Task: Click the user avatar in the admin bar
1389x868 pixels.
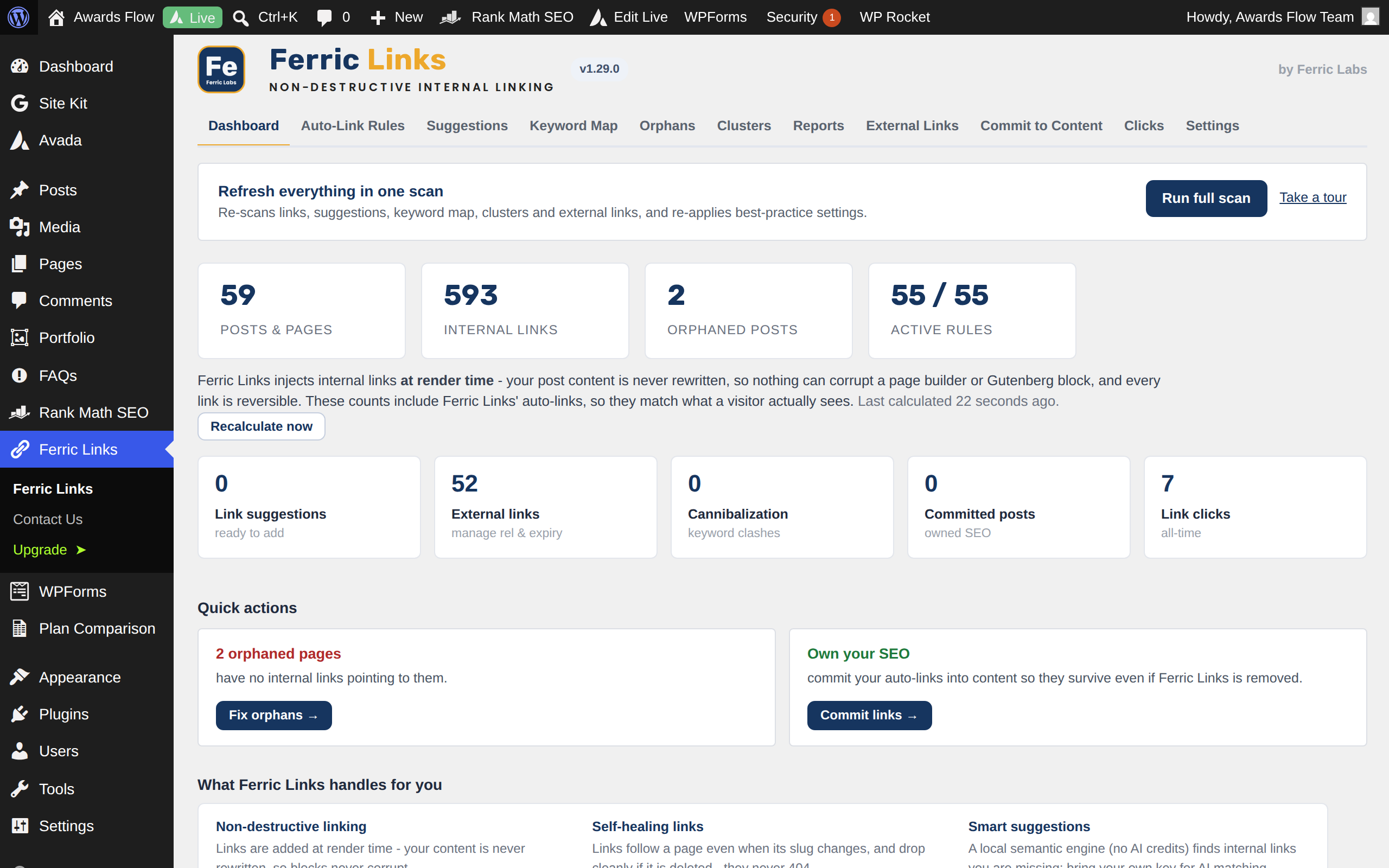Action: [1370, 17]
